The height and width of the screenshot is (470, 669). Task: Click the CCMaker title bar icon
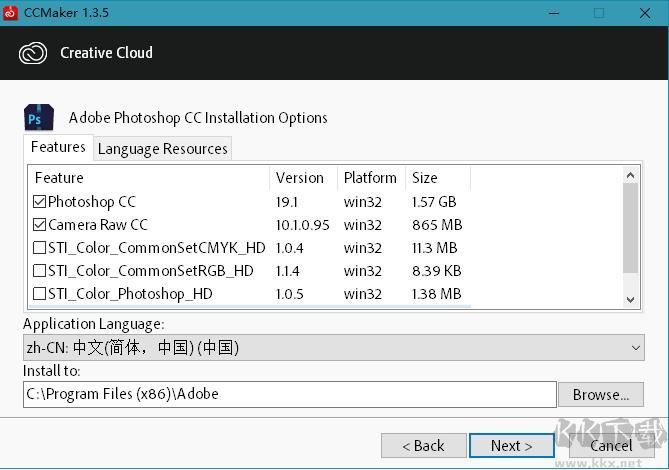11,13
